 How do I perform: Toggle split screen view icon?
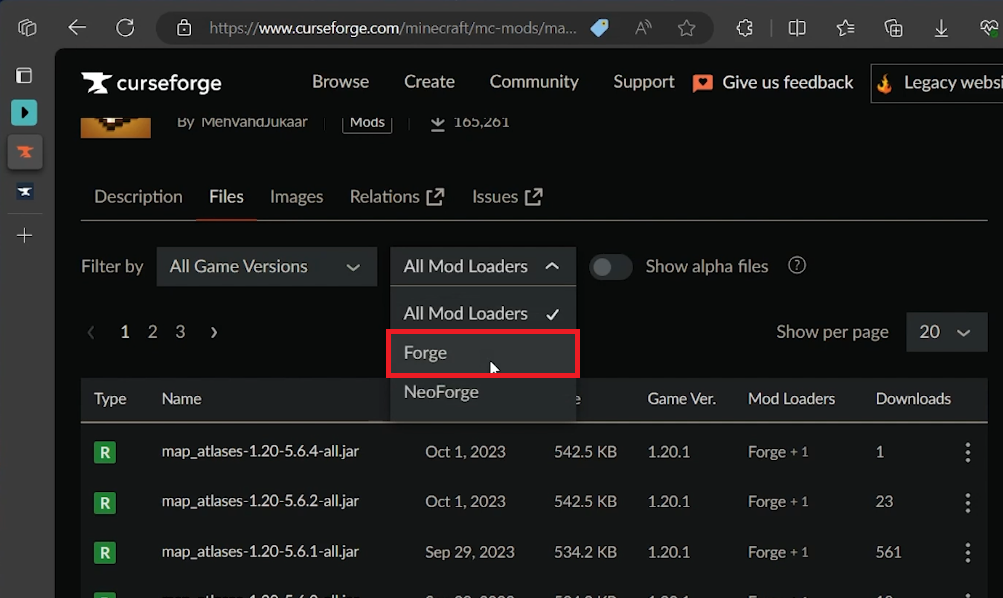797,28
